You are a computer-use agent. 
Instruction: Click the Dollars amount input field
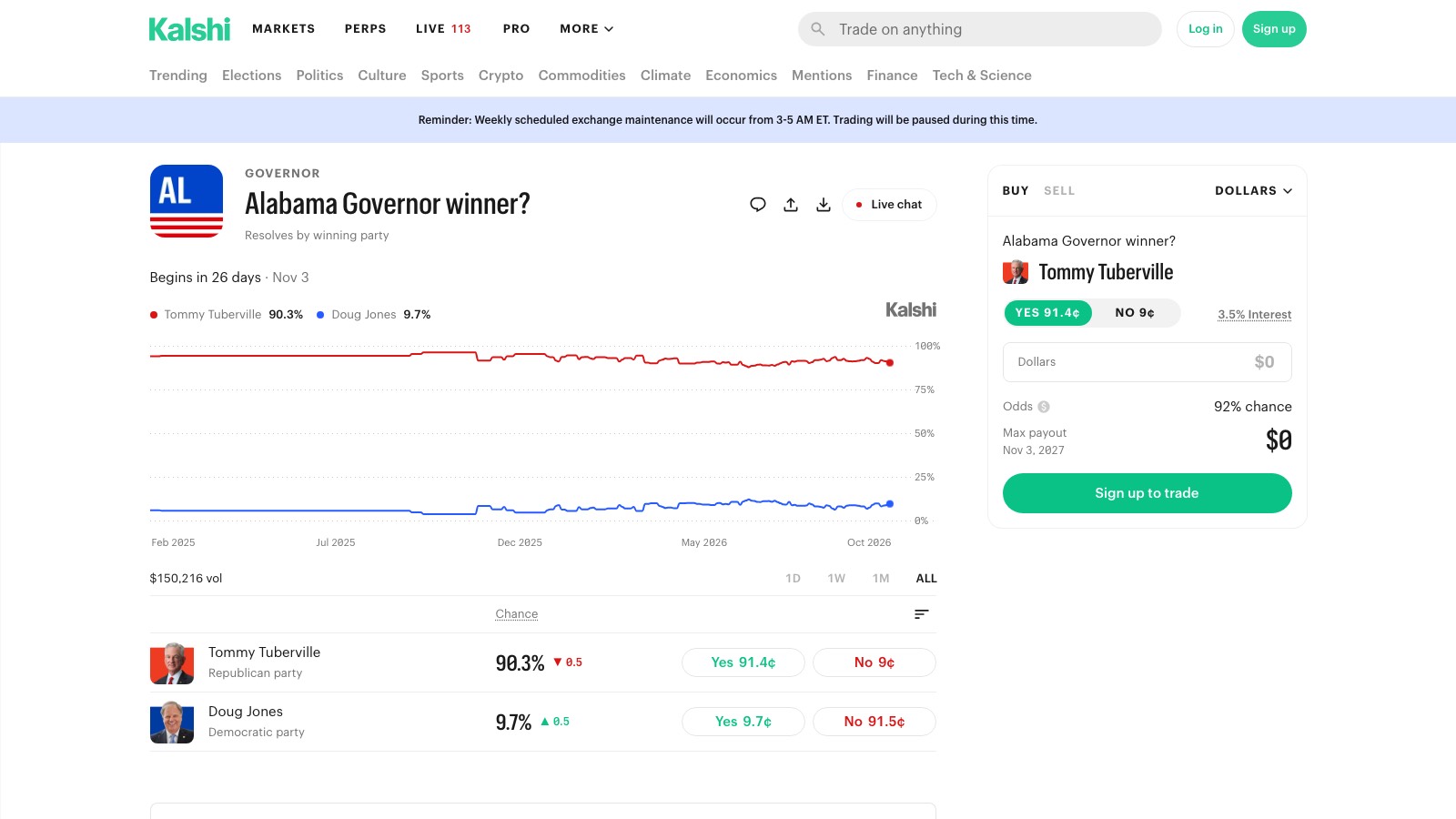pos(1147,362)
